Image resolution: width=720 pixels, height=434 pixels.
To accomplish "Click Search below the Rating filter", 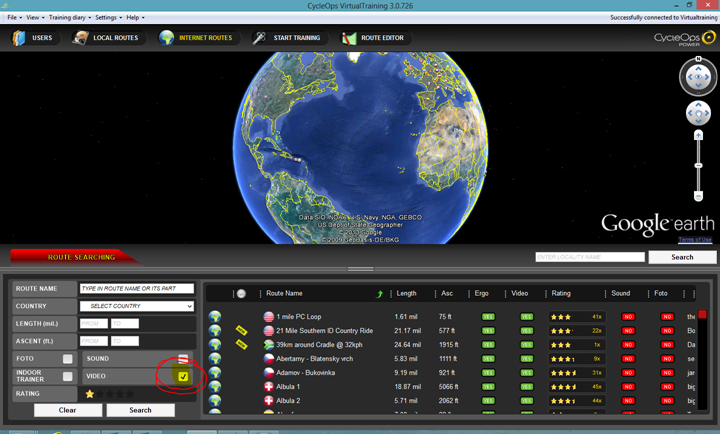I will point(141,410).
